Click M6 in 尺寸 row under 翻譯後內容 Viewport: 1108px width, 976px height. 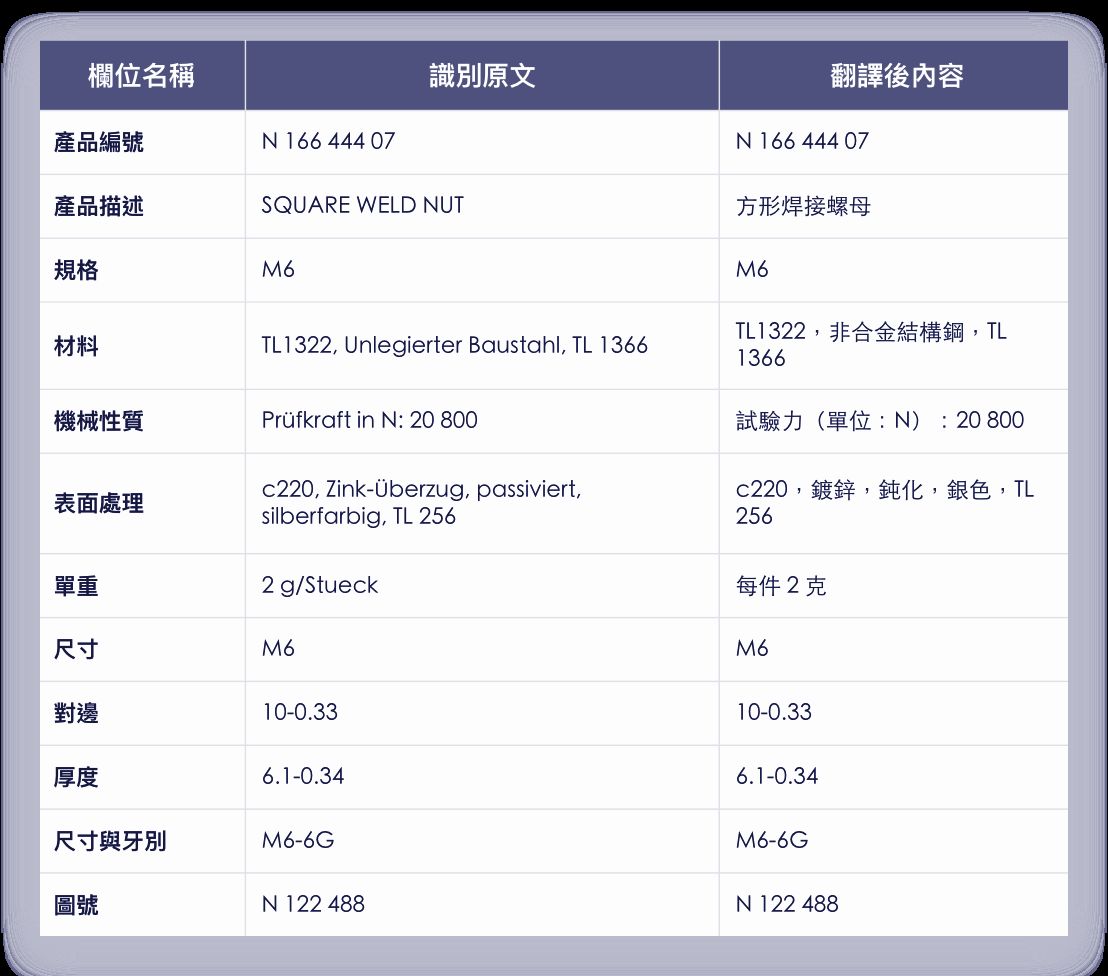coord(894,649)
